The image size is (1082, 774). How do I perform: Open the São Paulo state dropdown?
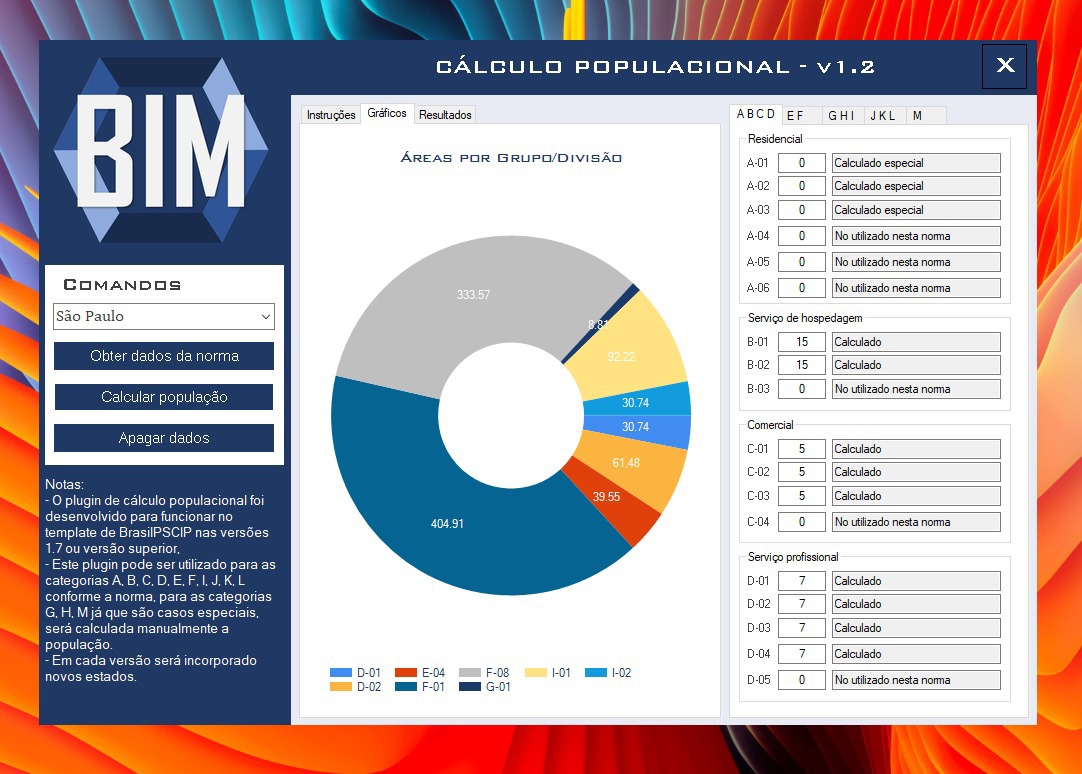(164, 316)
